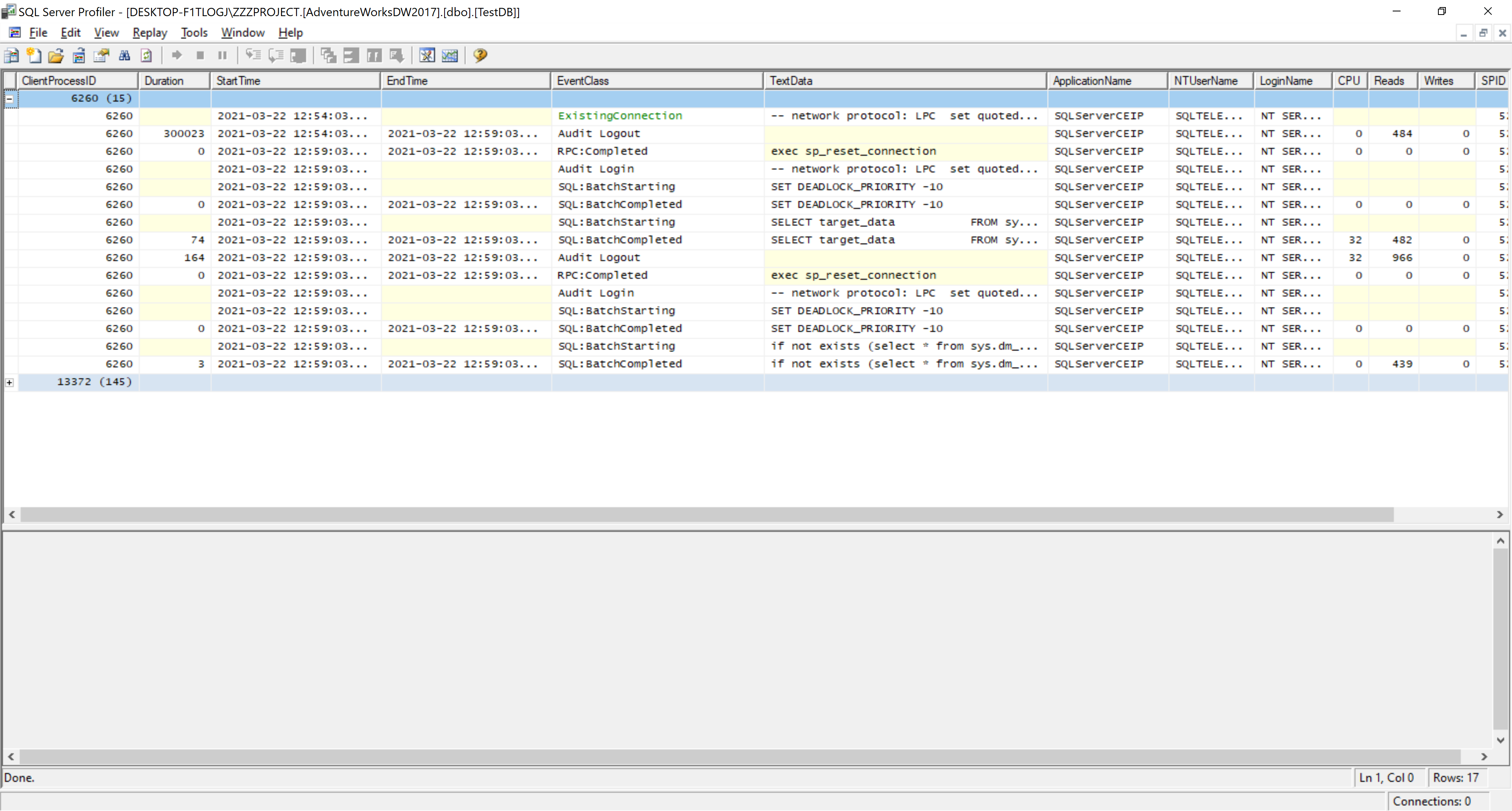Click the New Template icon
This screenshot has height=811, width=1512.
[34, 56]
